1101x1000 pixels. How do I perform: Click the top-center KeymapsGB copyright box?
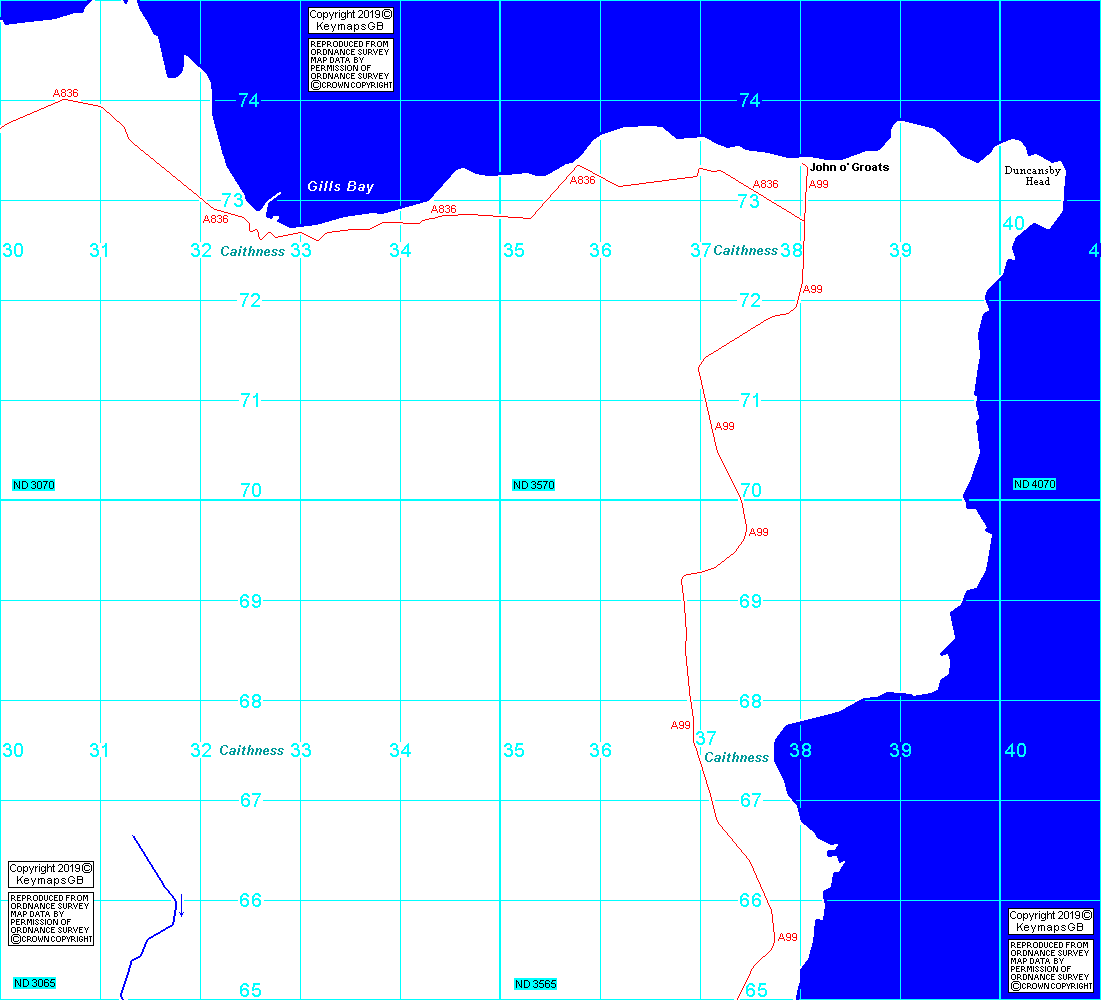351,21
